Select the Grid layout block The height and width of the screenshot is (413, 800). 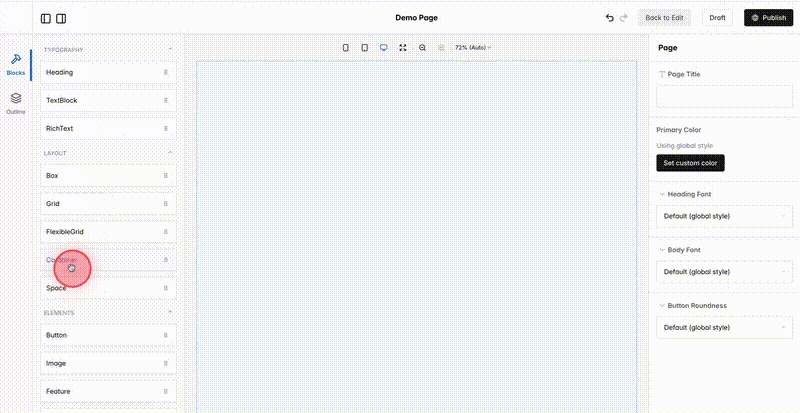tap(109, 204)
